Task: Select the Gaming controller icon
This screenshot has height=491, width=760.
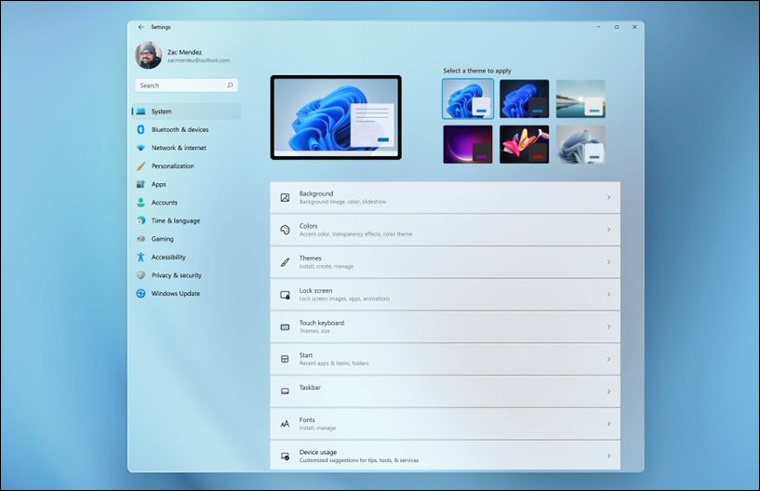Action: tap(141, 239)
